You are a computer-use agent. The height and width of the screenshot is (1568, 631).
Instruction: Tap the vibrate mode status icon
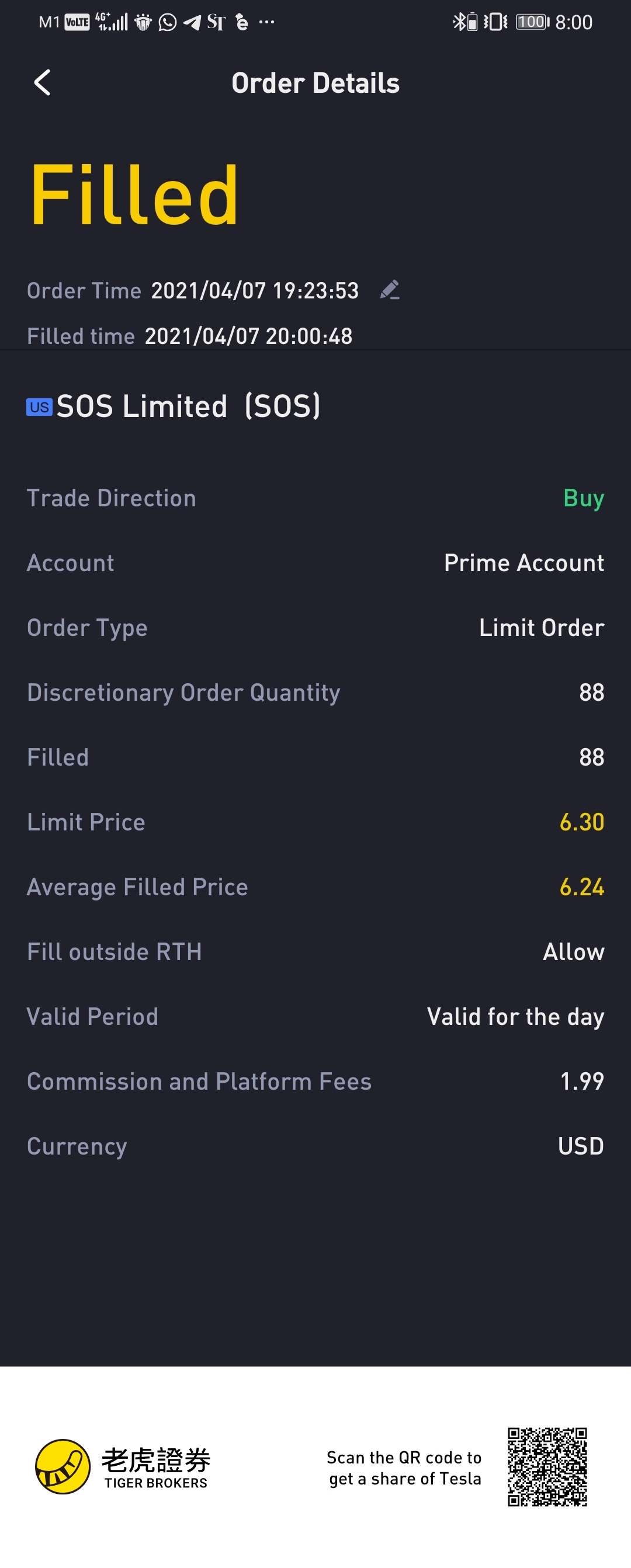click(x=495, y=23)
